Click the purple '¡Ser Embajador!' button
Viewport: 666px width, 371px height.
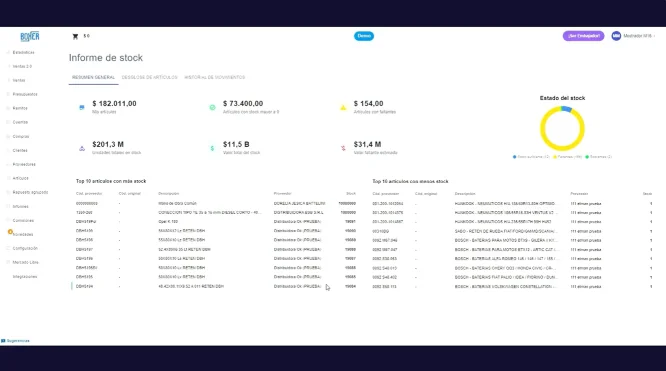[584, 36]
